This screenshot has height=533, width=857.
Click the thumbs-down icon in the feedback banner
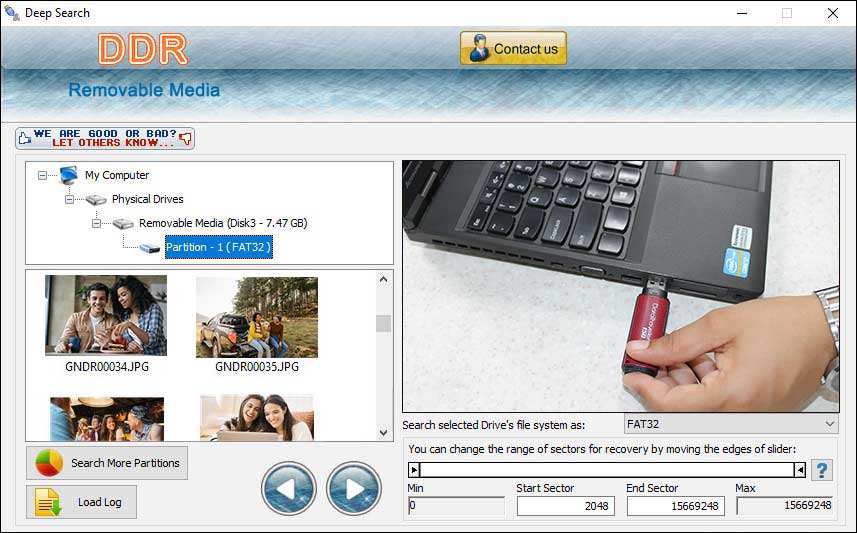[x=186, y=138]
